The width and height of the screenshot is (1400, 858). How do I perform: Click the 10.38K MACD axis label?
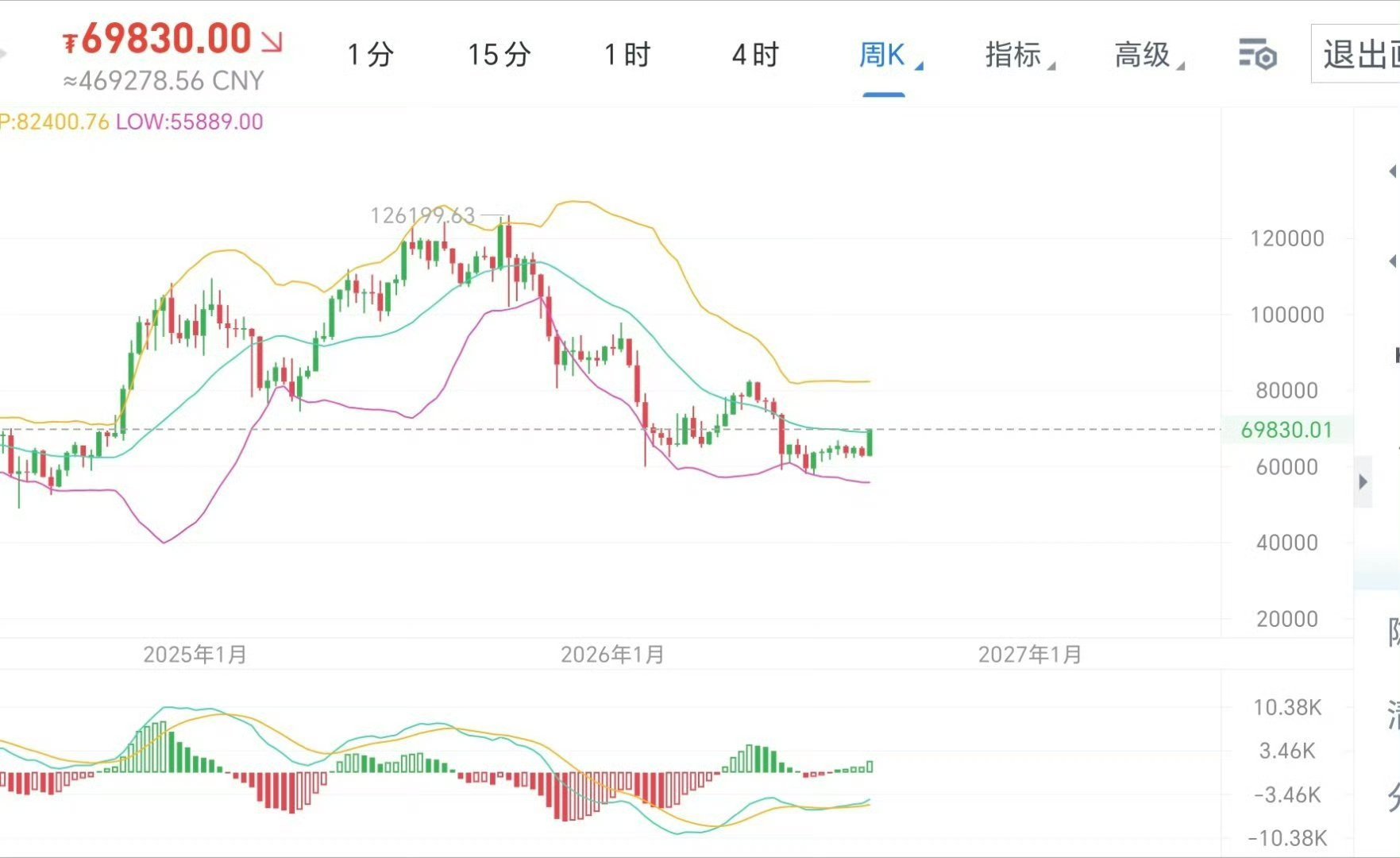tap(1287, 708)
